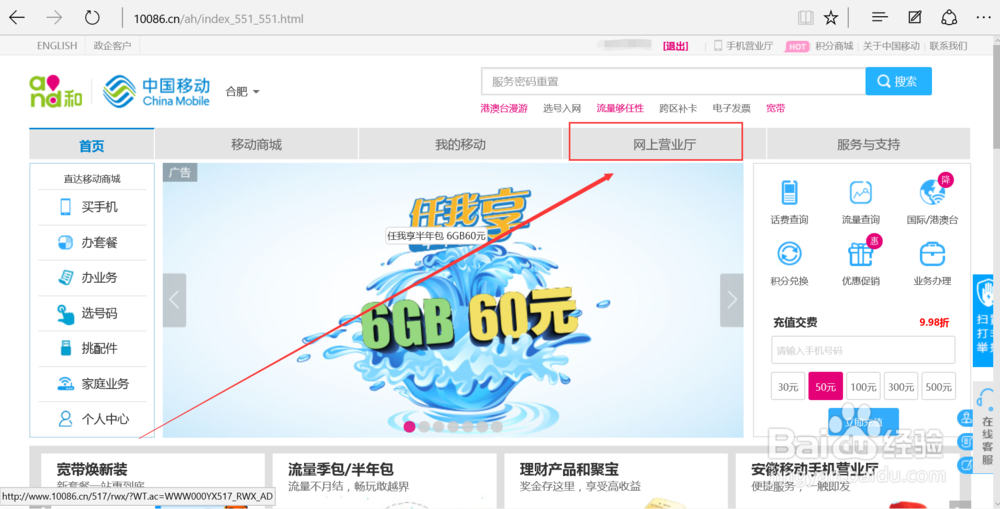Image resolution: width=1000 pixels, height=509 pixels.
Task: Select 500元 recharge amount
Action: [938, 387]
